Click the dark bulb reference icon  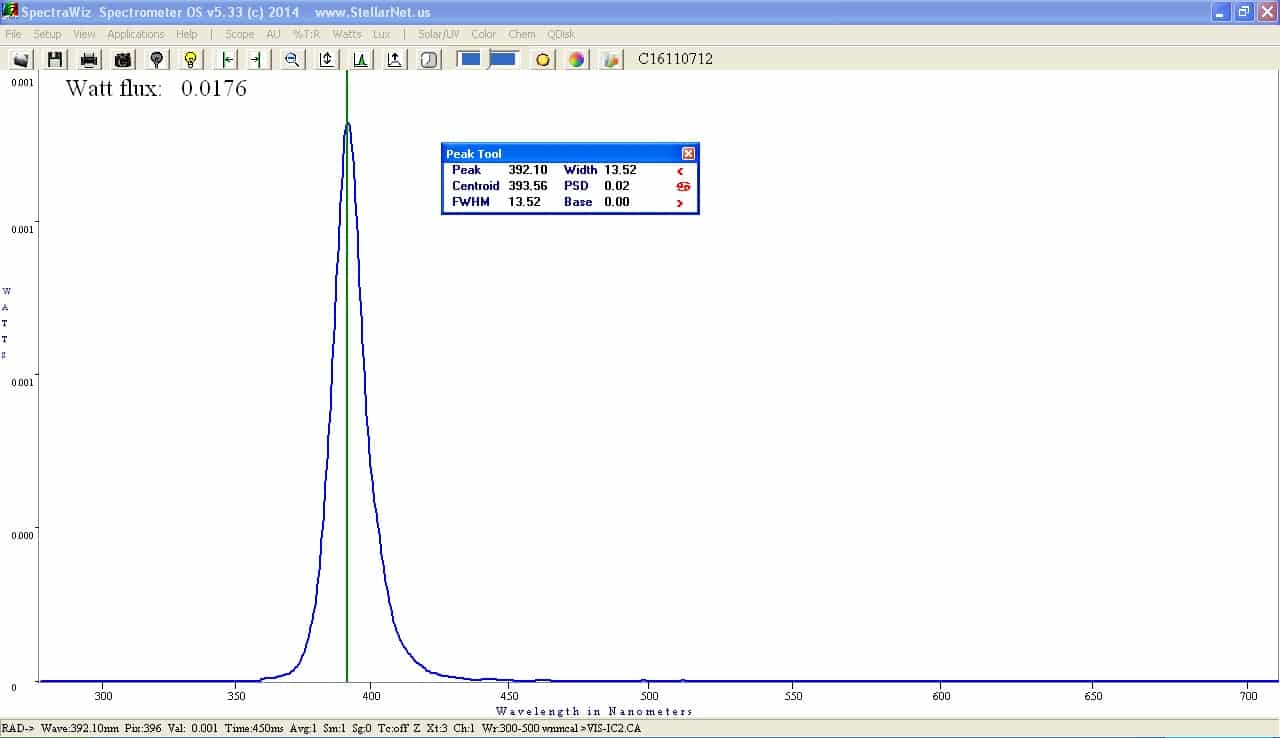(157, 60)
